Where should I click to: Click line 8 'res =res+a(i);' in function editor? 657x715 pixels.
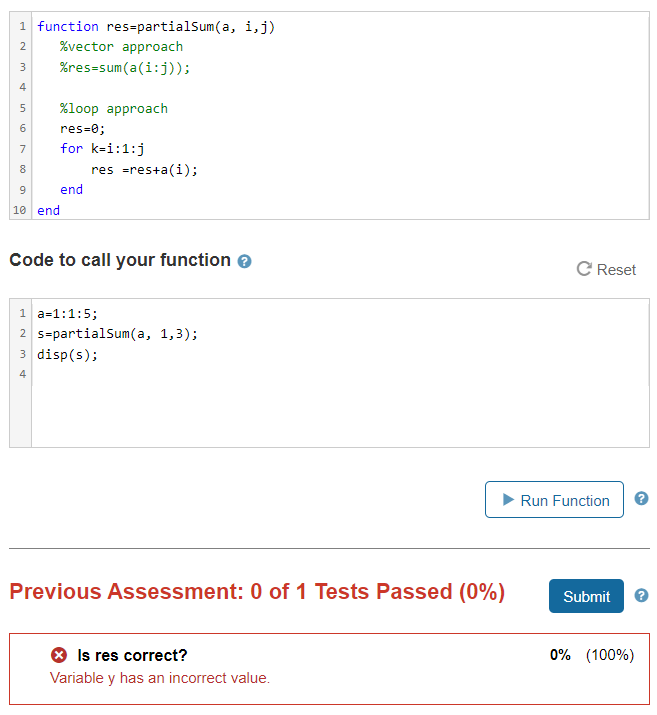pos(144,170)
